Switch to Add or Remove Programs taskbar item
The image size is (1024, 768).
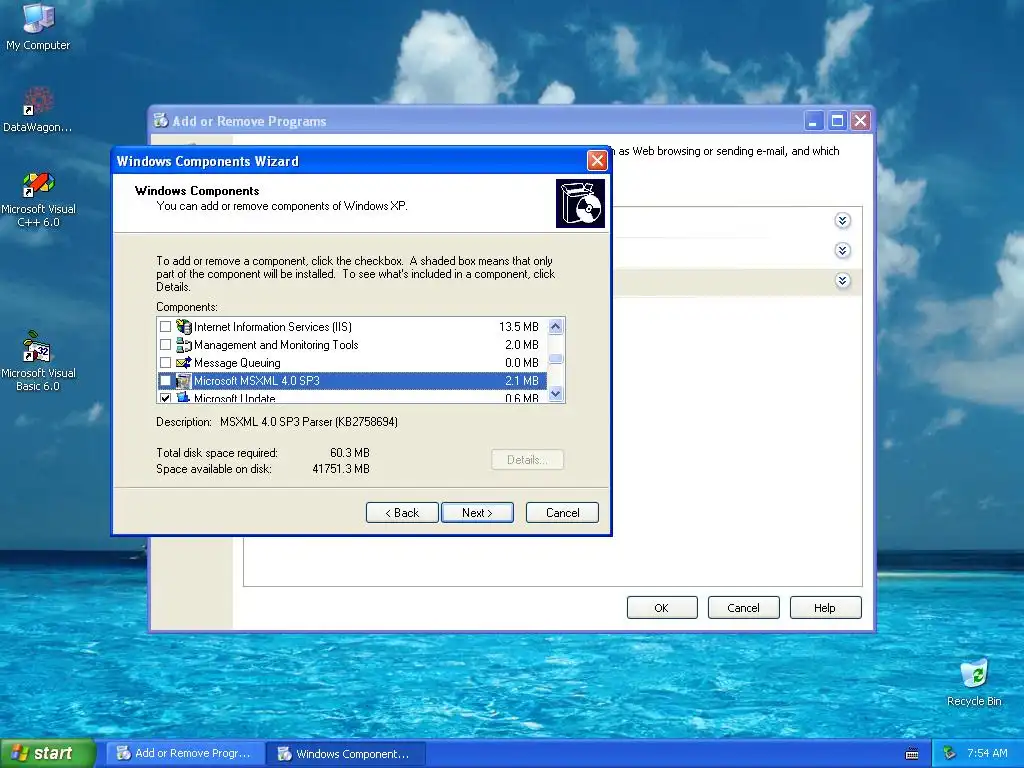185,754
